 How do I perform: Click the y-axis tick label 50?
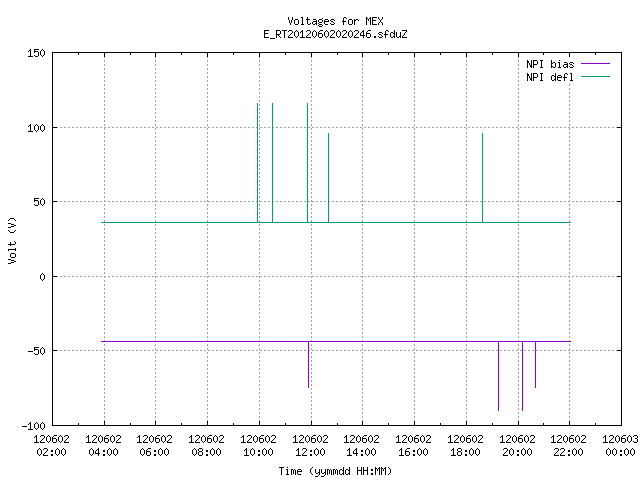coord(39,202)
